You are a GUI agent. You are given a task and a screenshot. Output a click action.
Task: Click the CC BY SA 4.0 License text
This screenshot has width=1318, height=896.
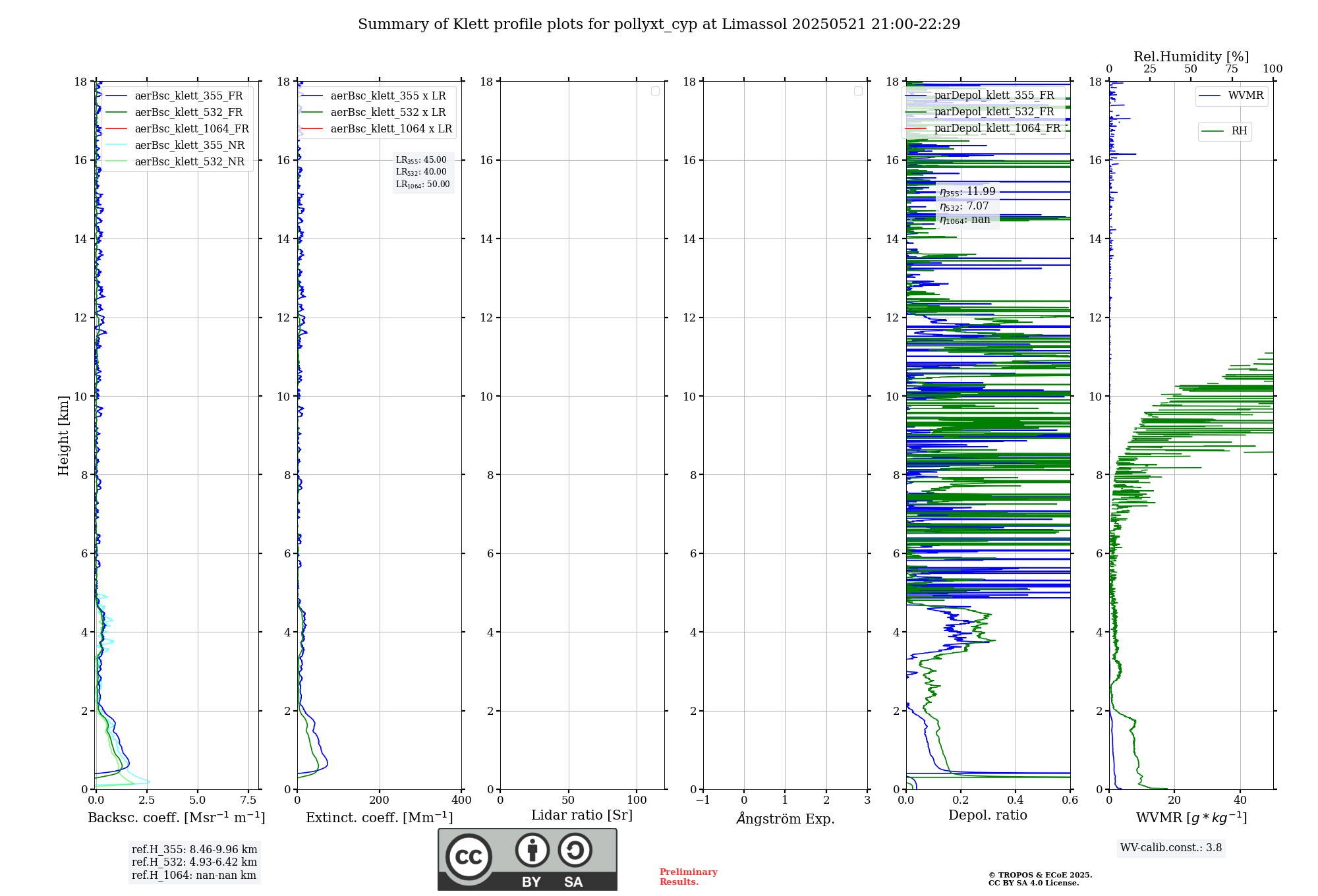tap(1034, 883)
